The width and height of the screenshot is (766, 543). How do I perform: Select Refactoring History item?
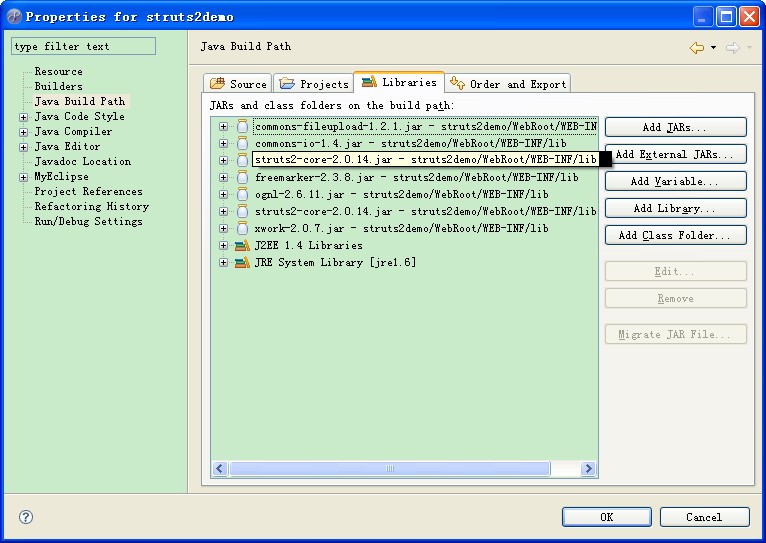91,207
